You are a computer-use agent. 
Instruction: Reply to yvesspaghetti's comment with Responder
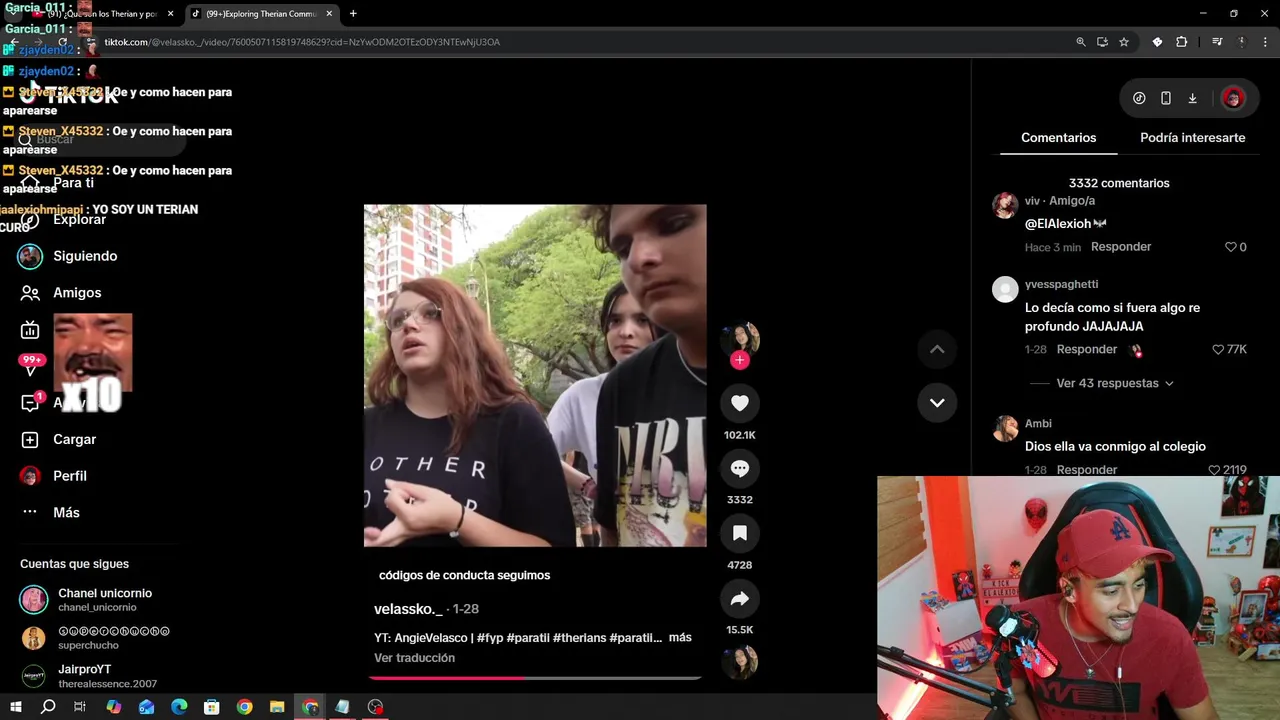1087,350
